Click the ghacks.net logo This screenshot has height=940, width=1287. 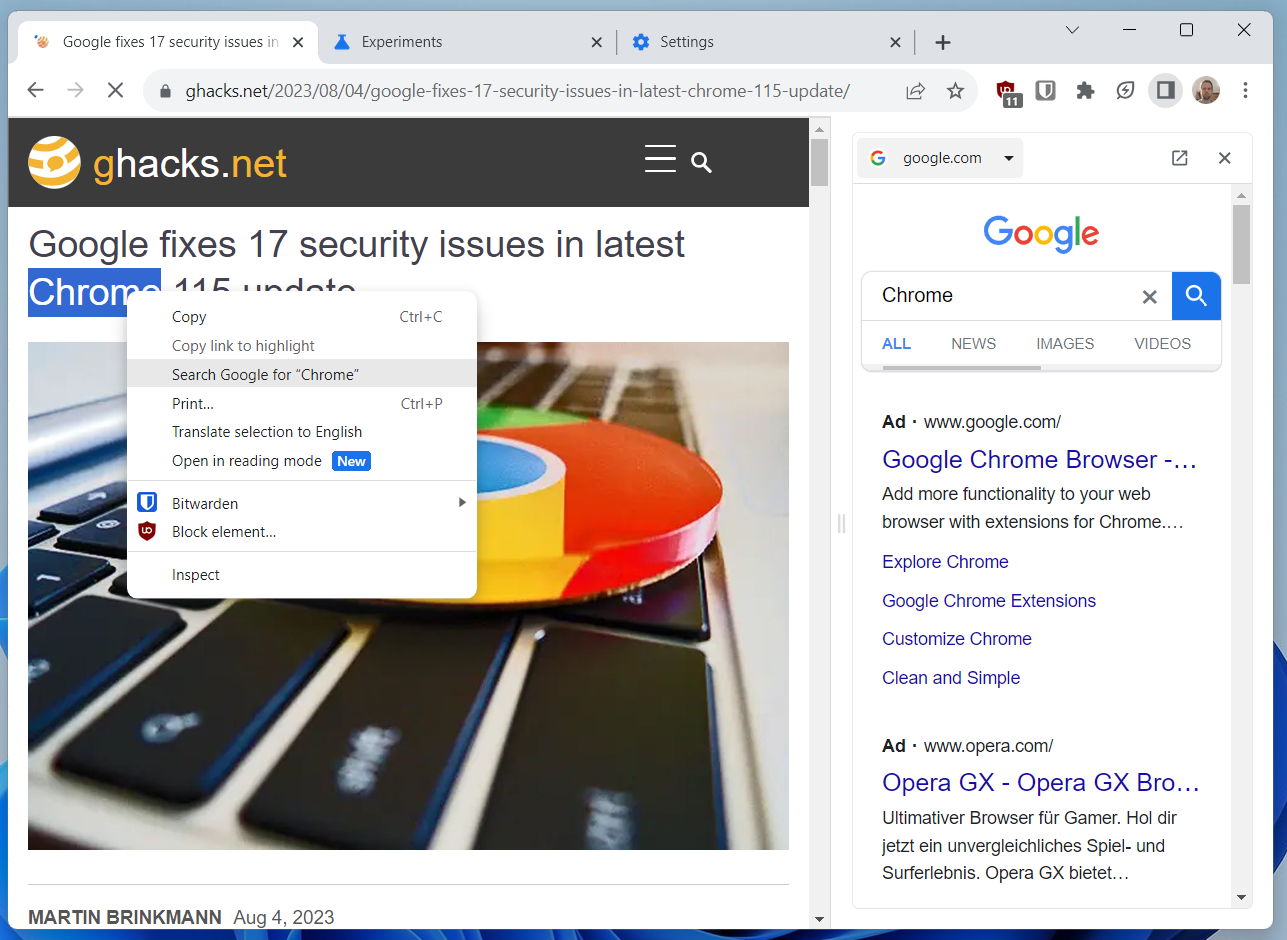pyautogui.click(x=157, y=163)
